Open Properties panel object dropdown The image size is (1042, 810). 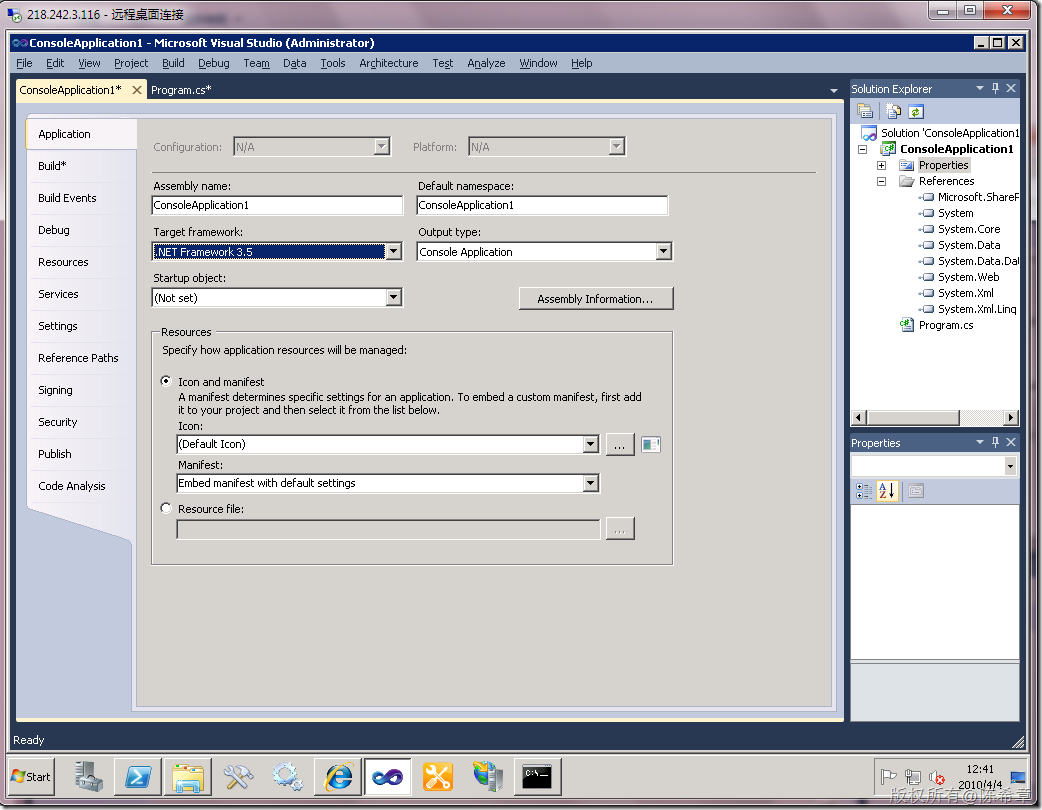point(1010,466)
